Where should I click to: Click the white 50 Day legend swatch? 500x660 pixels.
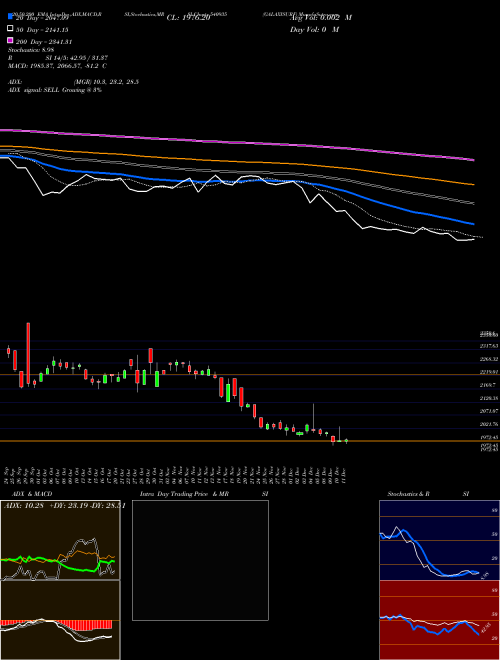(x=10, y=29)
